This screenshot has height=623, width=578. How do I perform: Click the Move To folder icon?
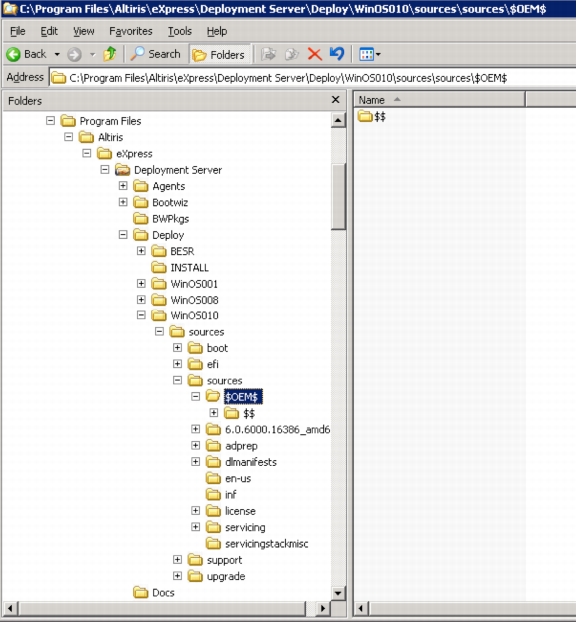(x=269, y=54)
